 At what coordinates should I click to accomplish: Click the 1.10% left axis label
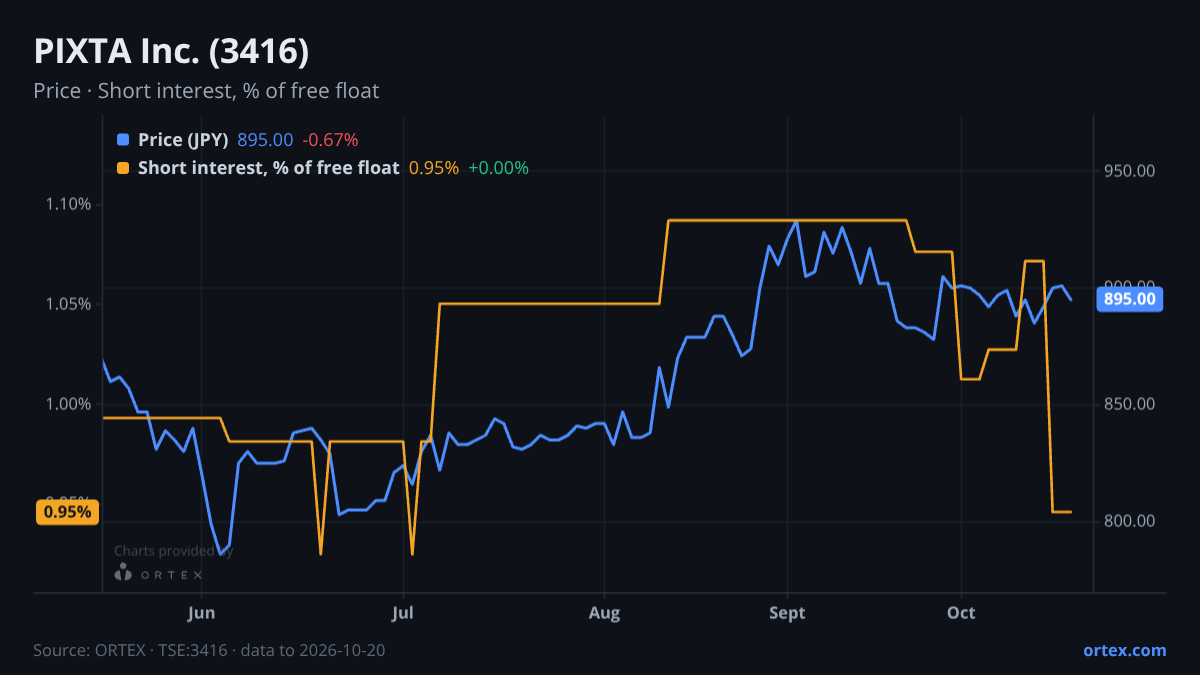(69, 204)
